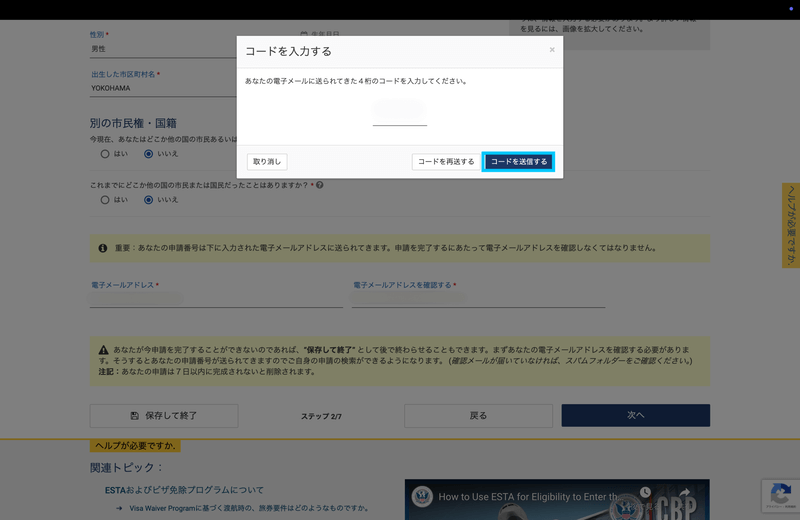Click the 戻る button
This screenshot has width=800, height=520.
(478, 416)
